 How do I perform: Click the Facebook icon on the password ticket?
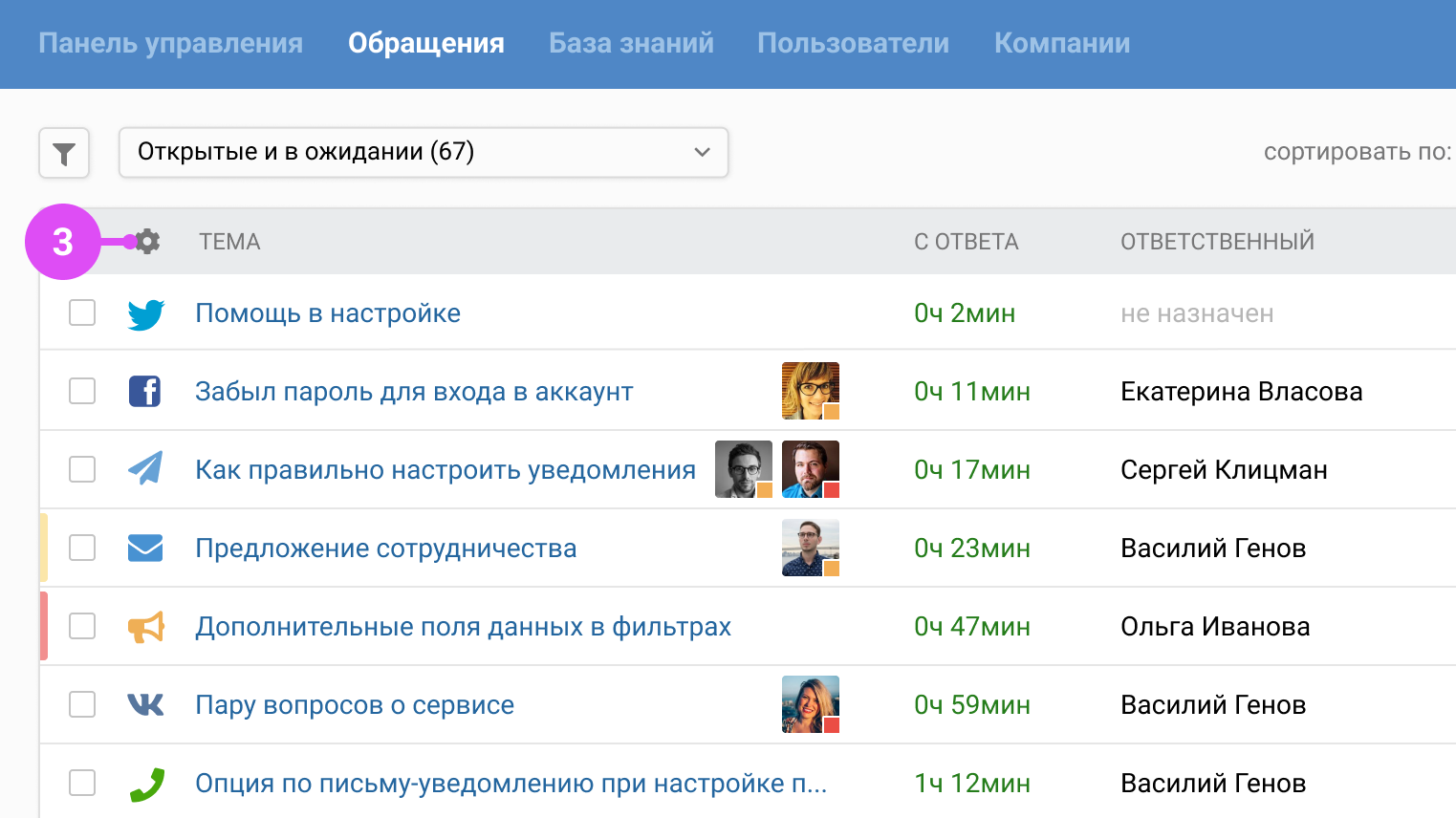point(145,390)
